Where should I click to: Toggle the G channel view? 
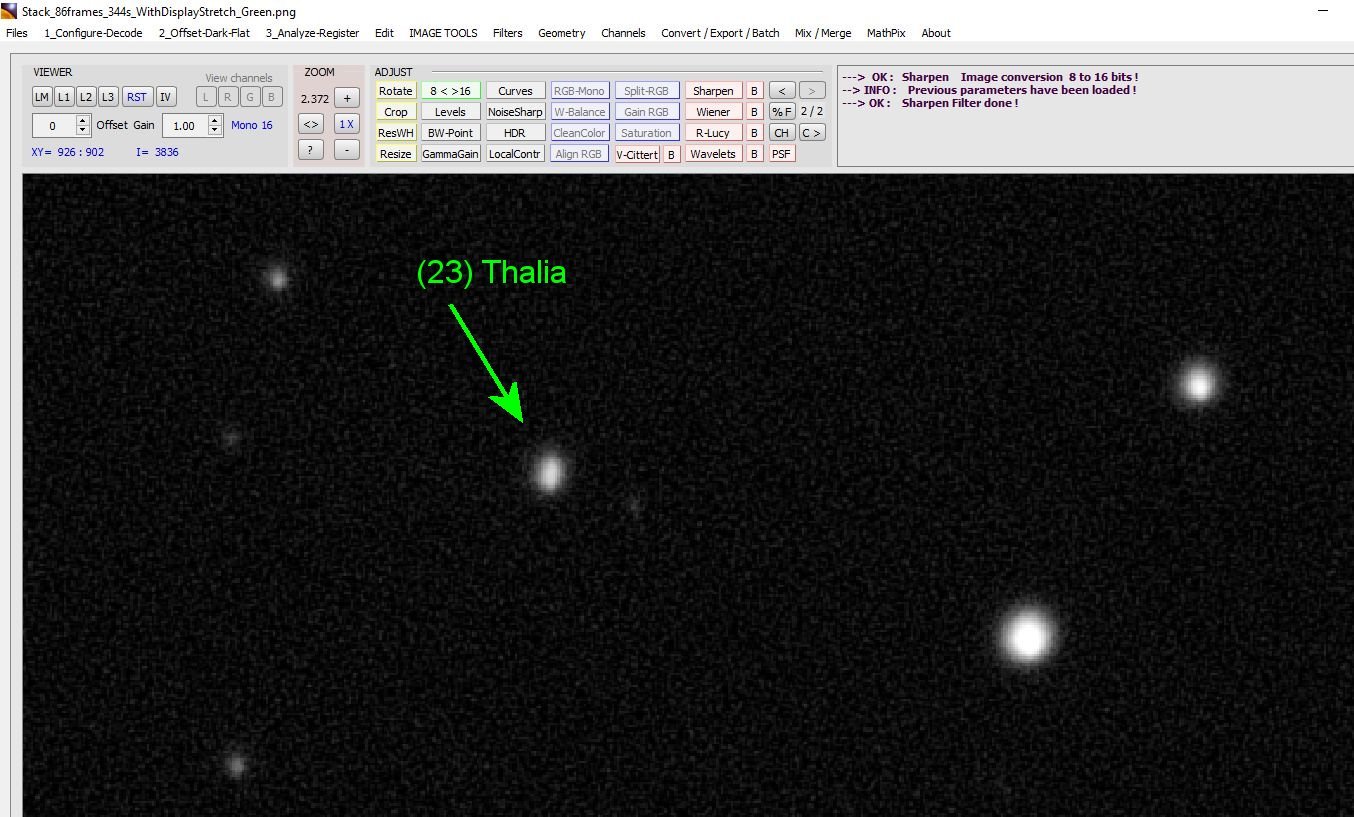coord(249,96)
